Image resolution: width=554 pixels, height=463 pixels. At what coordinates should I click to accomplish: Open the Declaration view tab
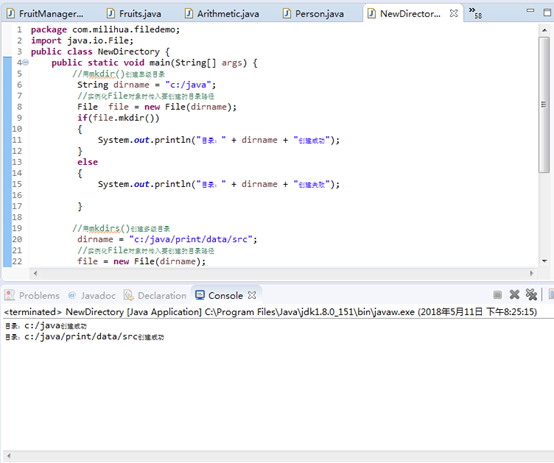coord(155,295)
